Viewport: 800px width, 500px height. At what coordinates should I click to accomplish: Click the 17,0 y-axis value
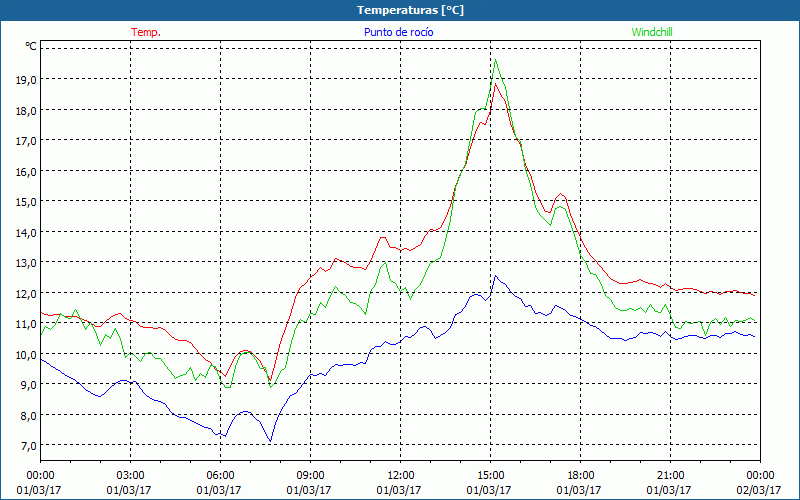tap(26, 141)
